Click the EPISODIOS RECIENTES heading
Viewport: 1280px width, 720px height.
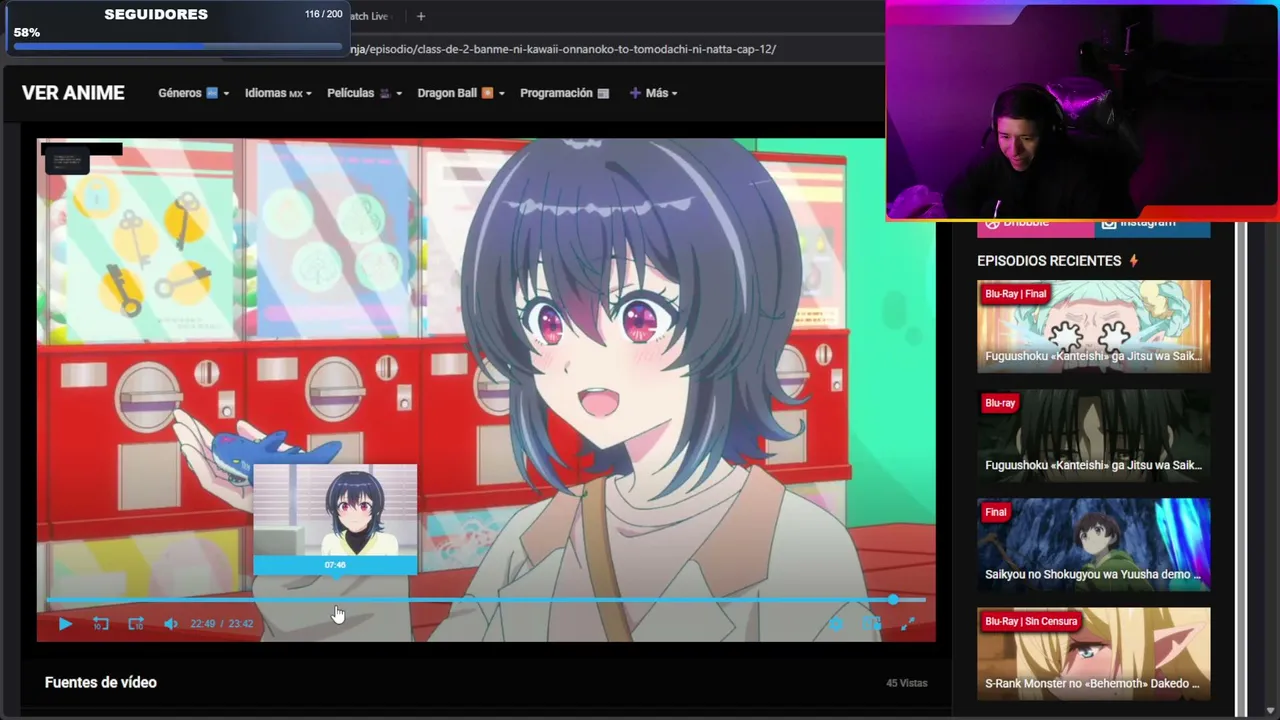[1049, 261]
